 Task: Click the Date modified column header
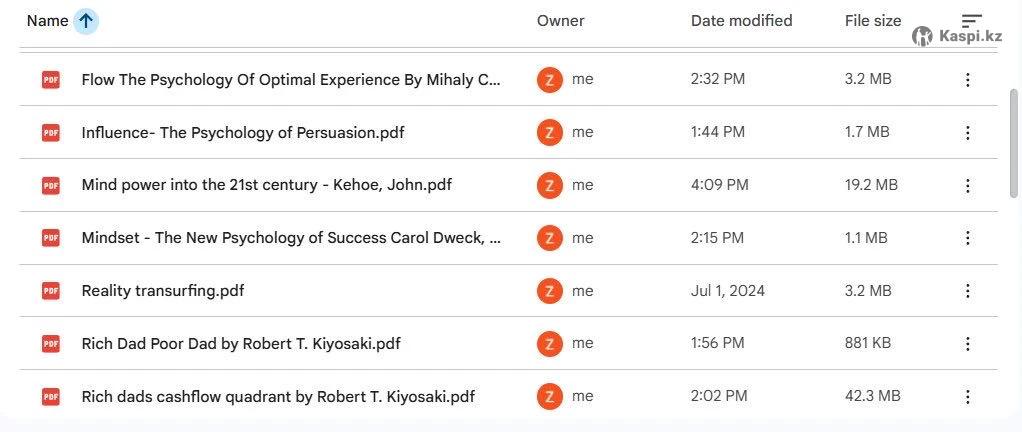coord(741,21)
